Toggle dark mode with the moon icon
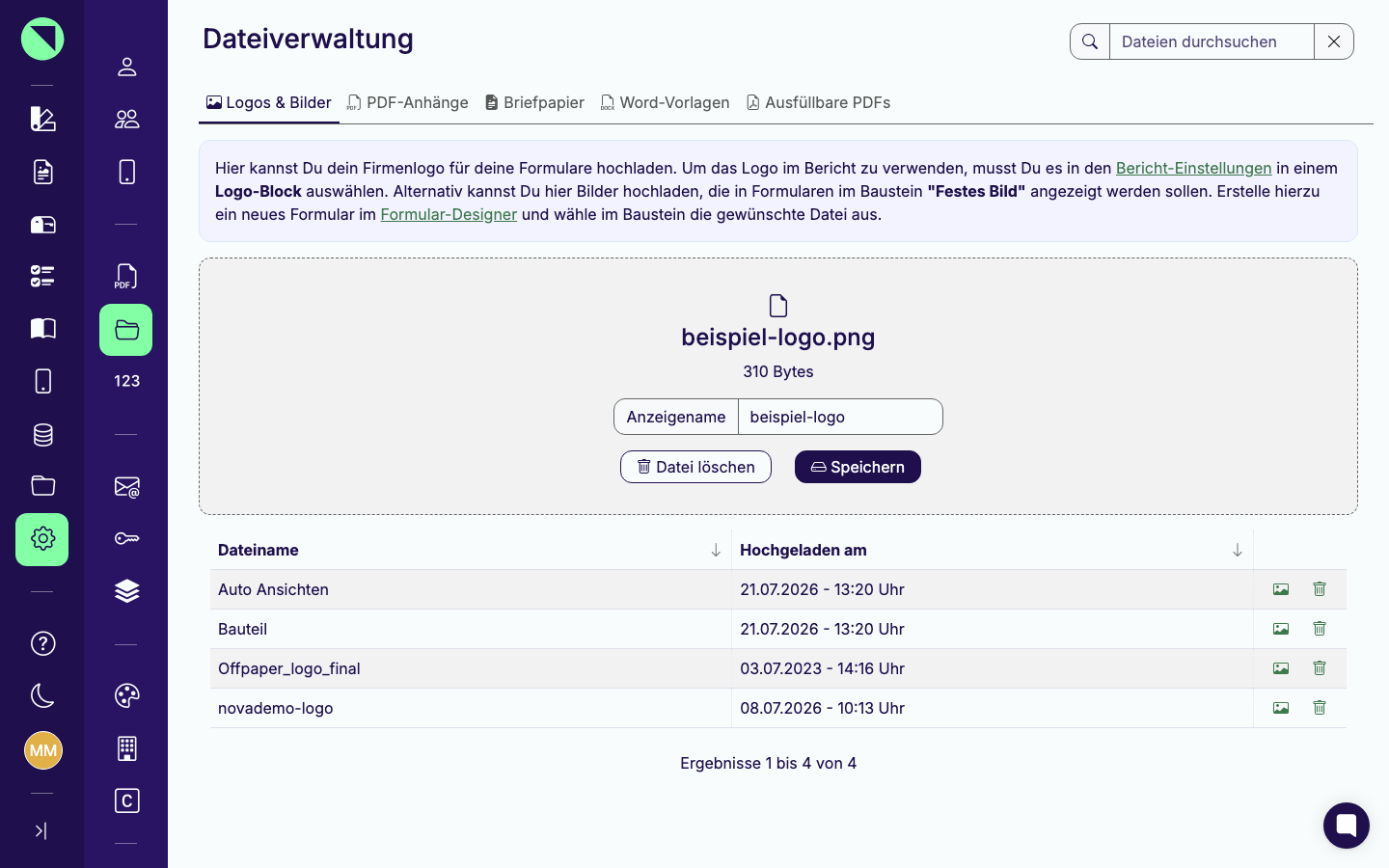1389x868 pixels. pyautogui.click(x=42, y=695)
